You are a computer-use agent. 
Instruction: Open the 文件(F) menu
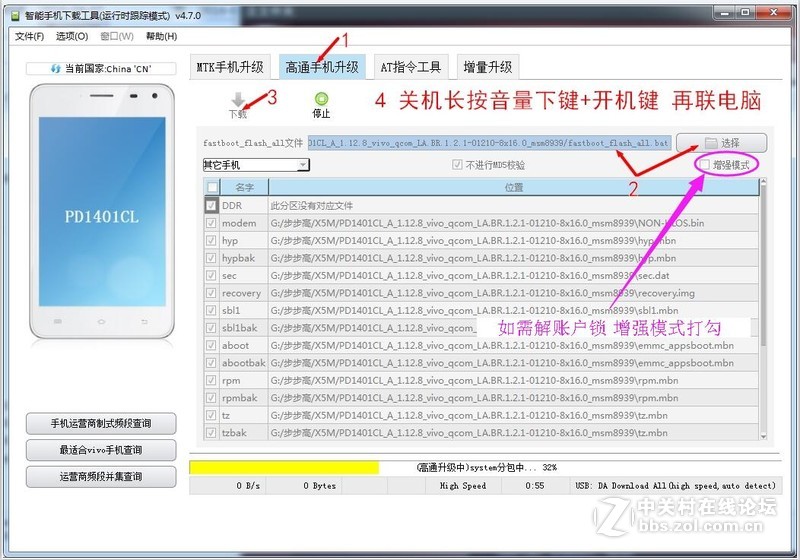pyautogui.click(x=29, y=36)
